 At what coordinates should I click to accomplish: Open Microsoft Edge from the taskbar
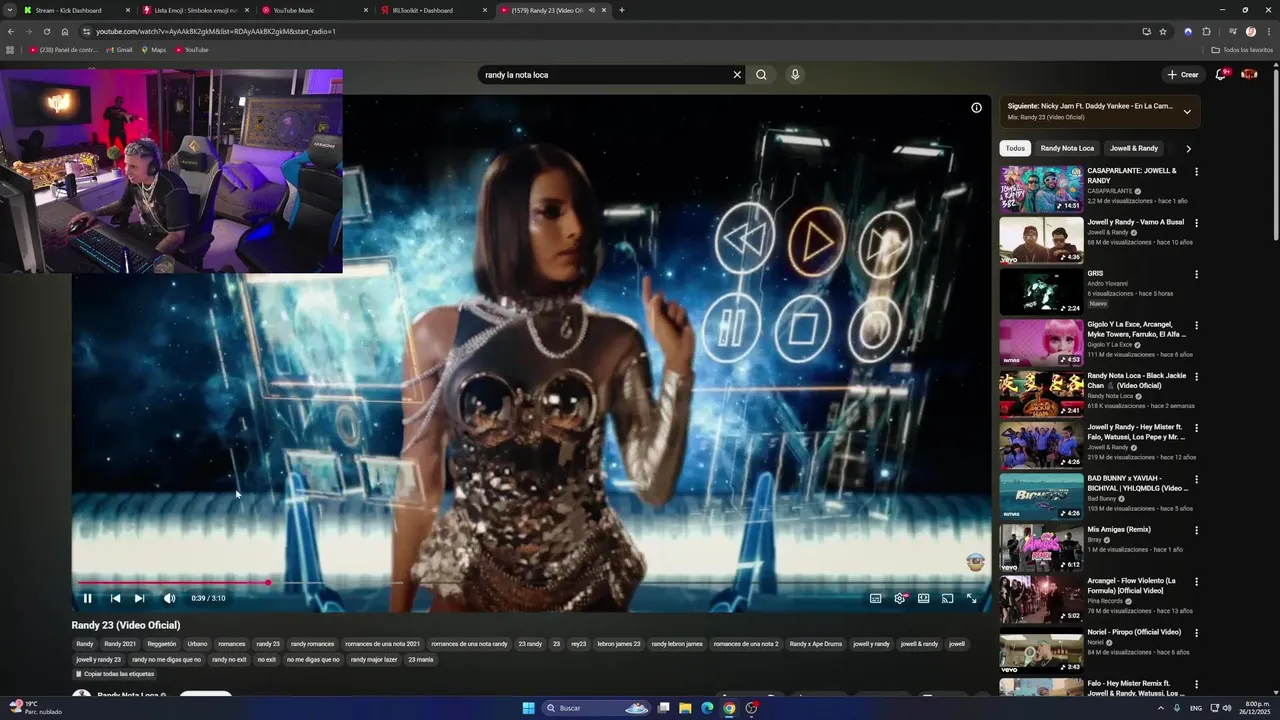(707, 708)
